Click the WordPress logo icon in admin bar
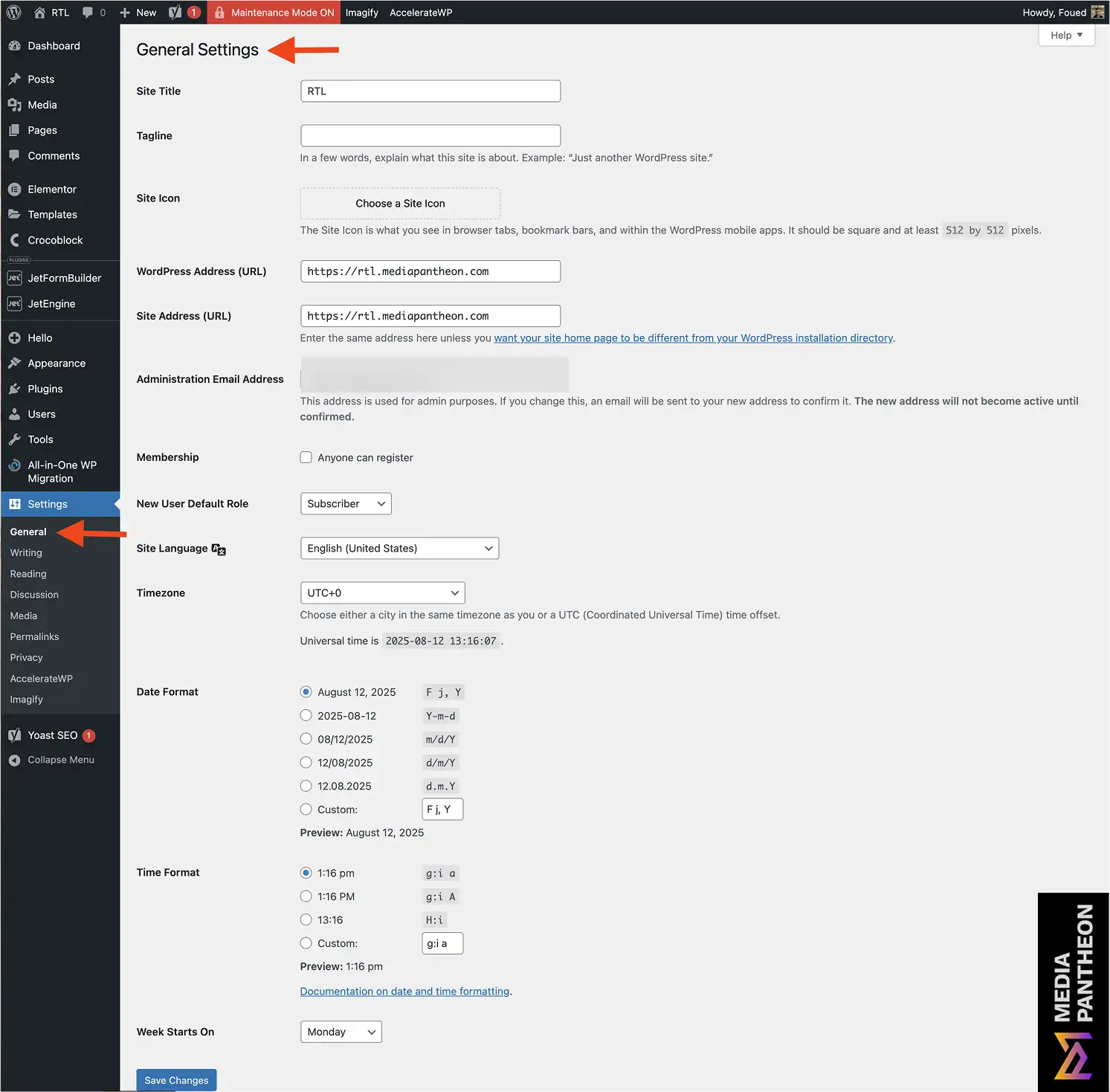 (x=13, y=12)
